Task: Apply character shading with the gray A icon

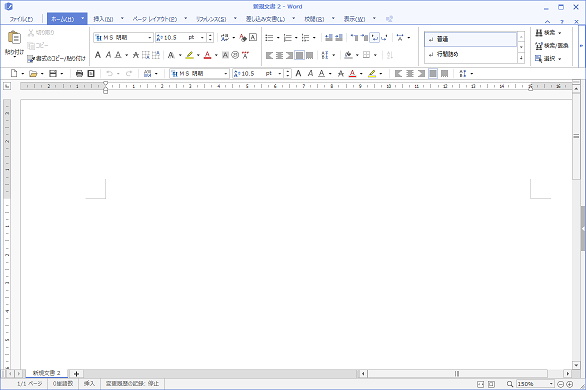Action: 225,55
